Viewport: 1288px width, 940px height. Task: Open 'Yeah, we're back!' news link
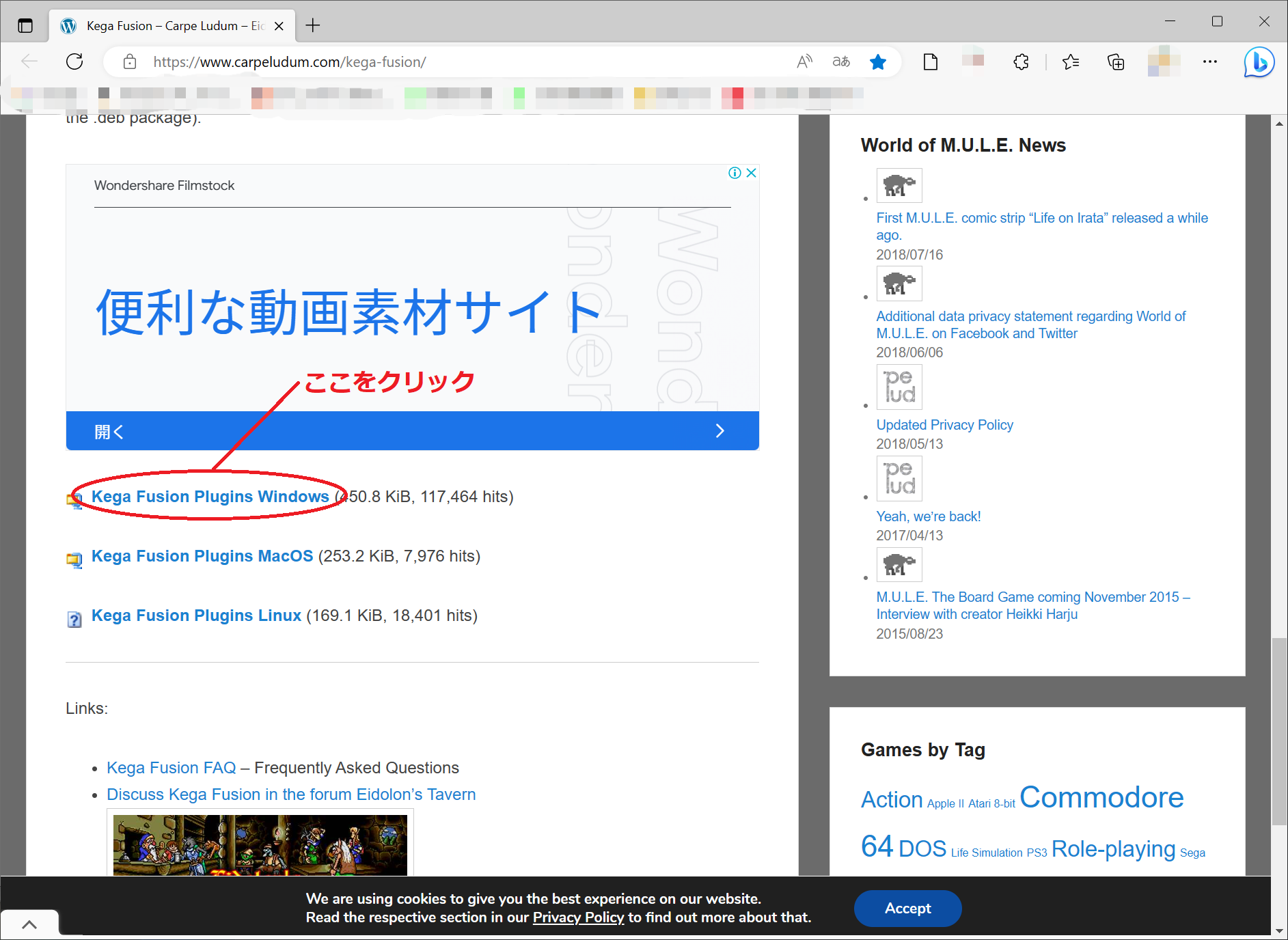pyautogui.click(x=929, y=516)
